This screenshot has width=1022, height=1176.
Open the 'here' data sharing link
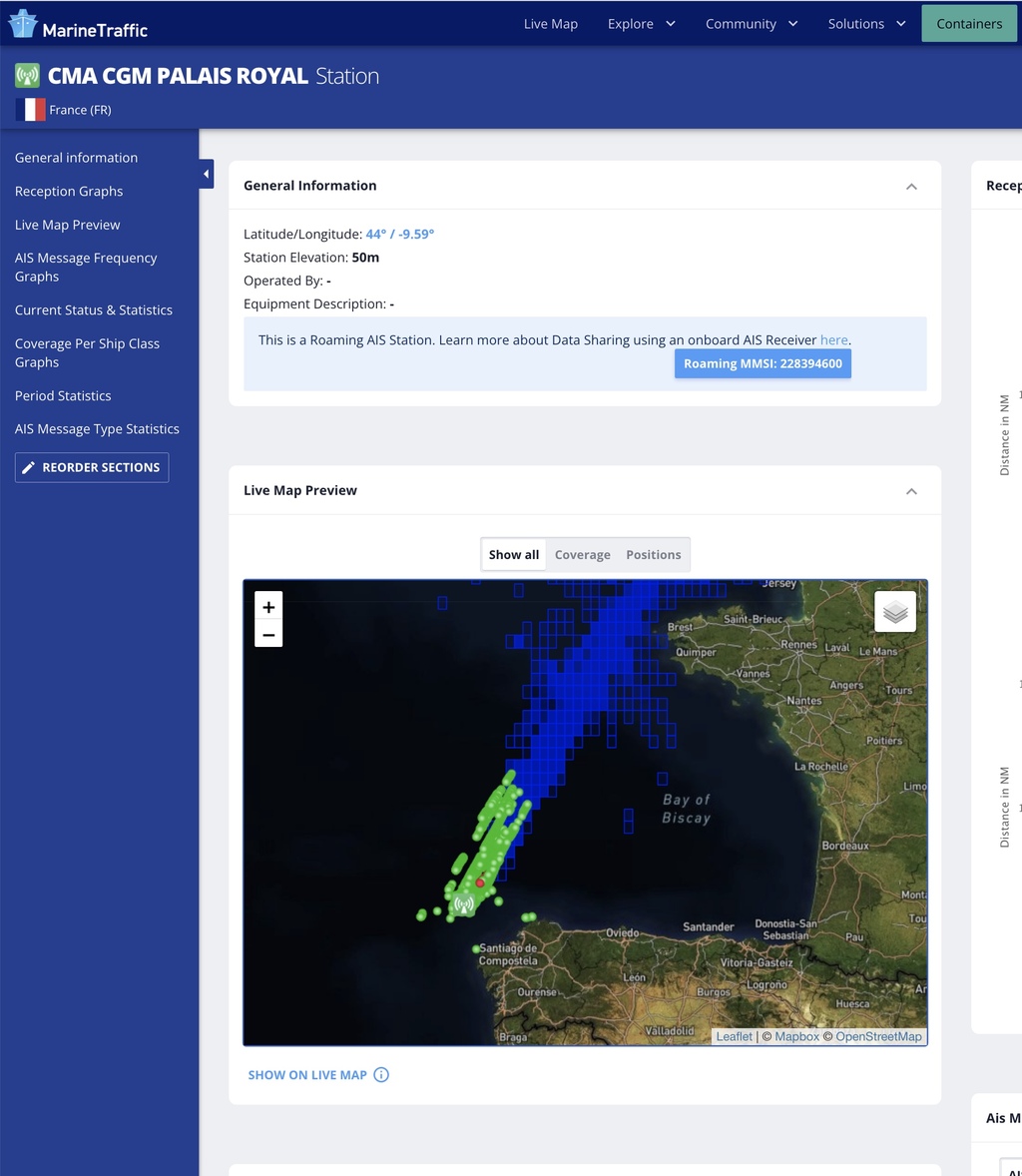point(833,339)
